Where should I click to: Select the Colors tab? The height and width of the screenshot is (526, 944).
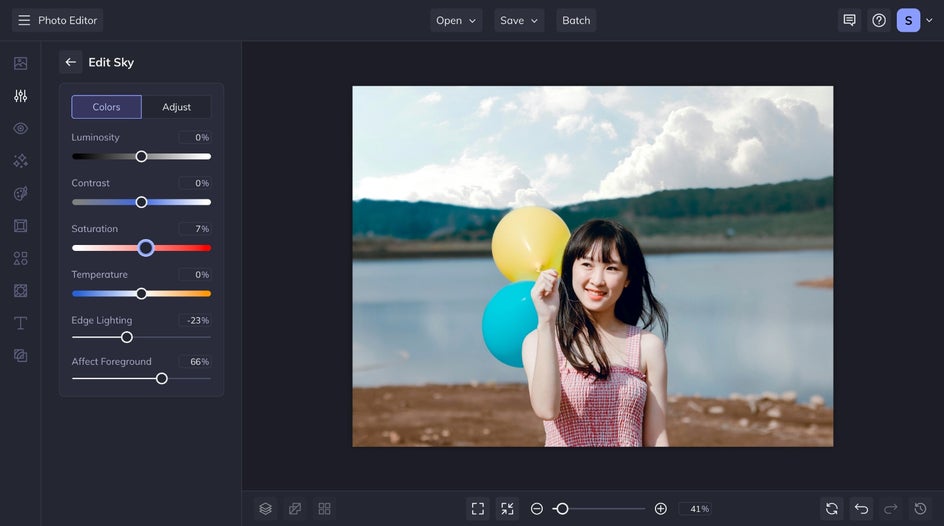pos(106,107)
